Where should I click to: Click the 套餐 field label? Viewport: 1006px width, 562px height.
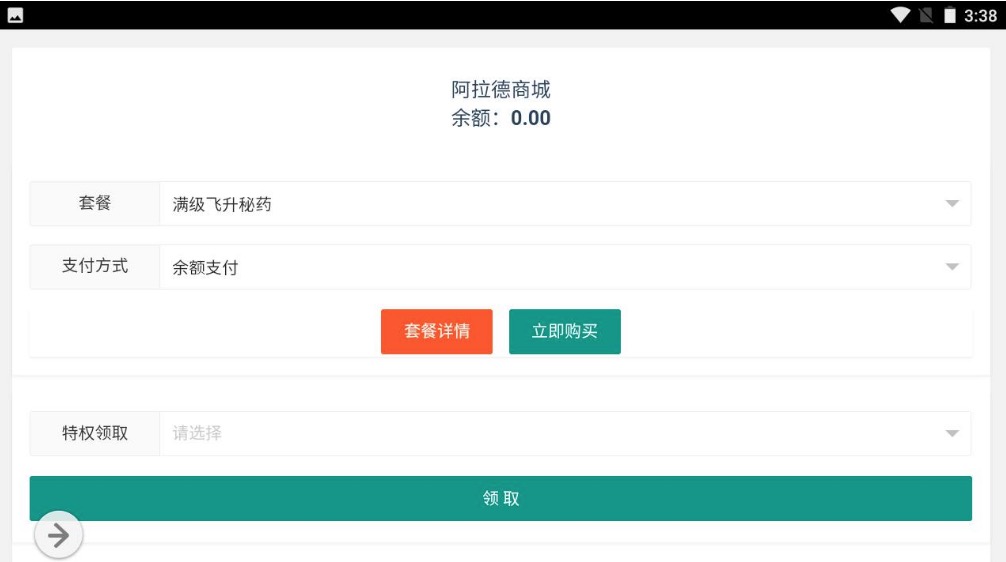pyautogui.click(x=95, y=203)
